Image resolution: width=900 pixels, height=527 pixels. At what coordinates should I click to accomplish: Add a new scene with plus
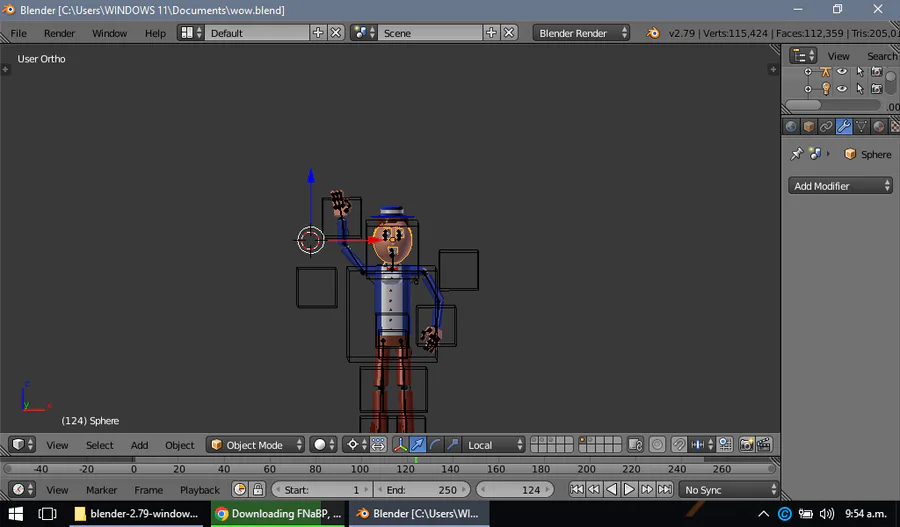tap(491, 33)
